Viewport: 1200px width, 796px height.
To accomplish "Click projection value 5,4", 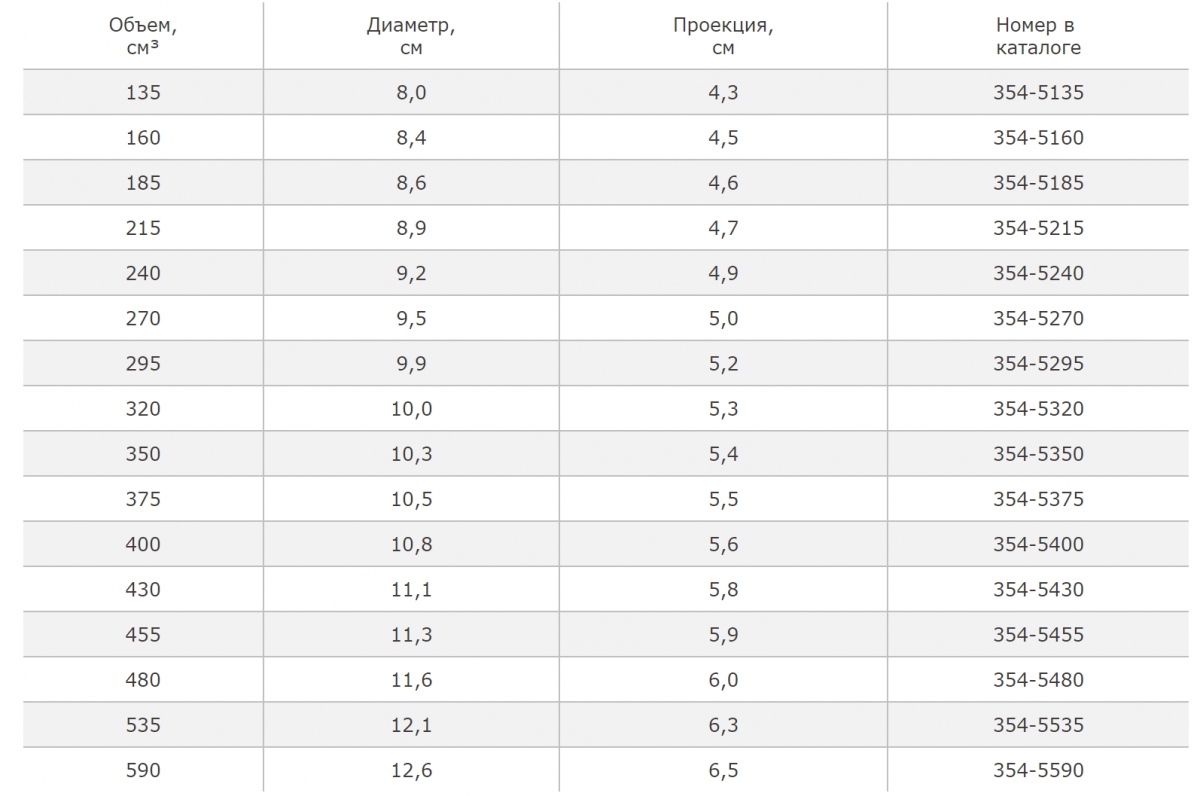I will 723,455.
